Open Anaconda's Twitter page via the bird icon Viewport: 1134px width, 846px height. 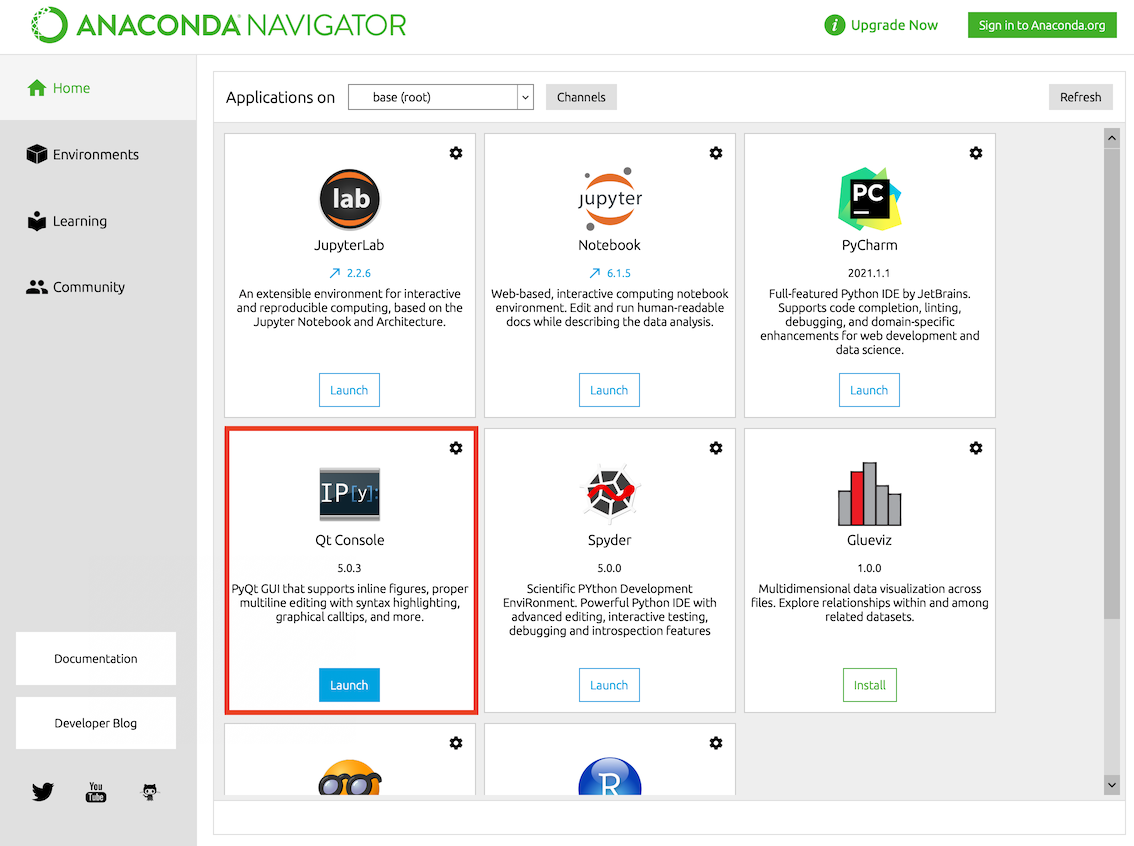coord(42,791)
